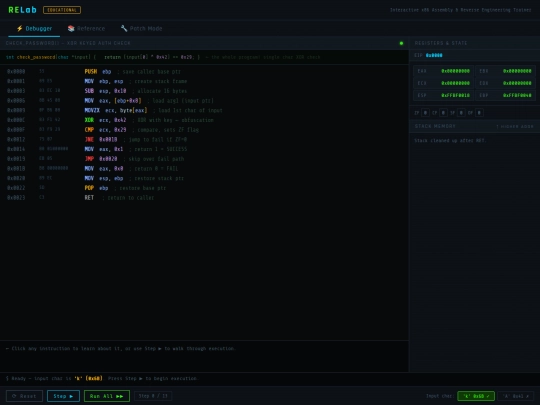Open the Patch Mode tab
This screenshot has width=540, height=405.
pos(141,29)
